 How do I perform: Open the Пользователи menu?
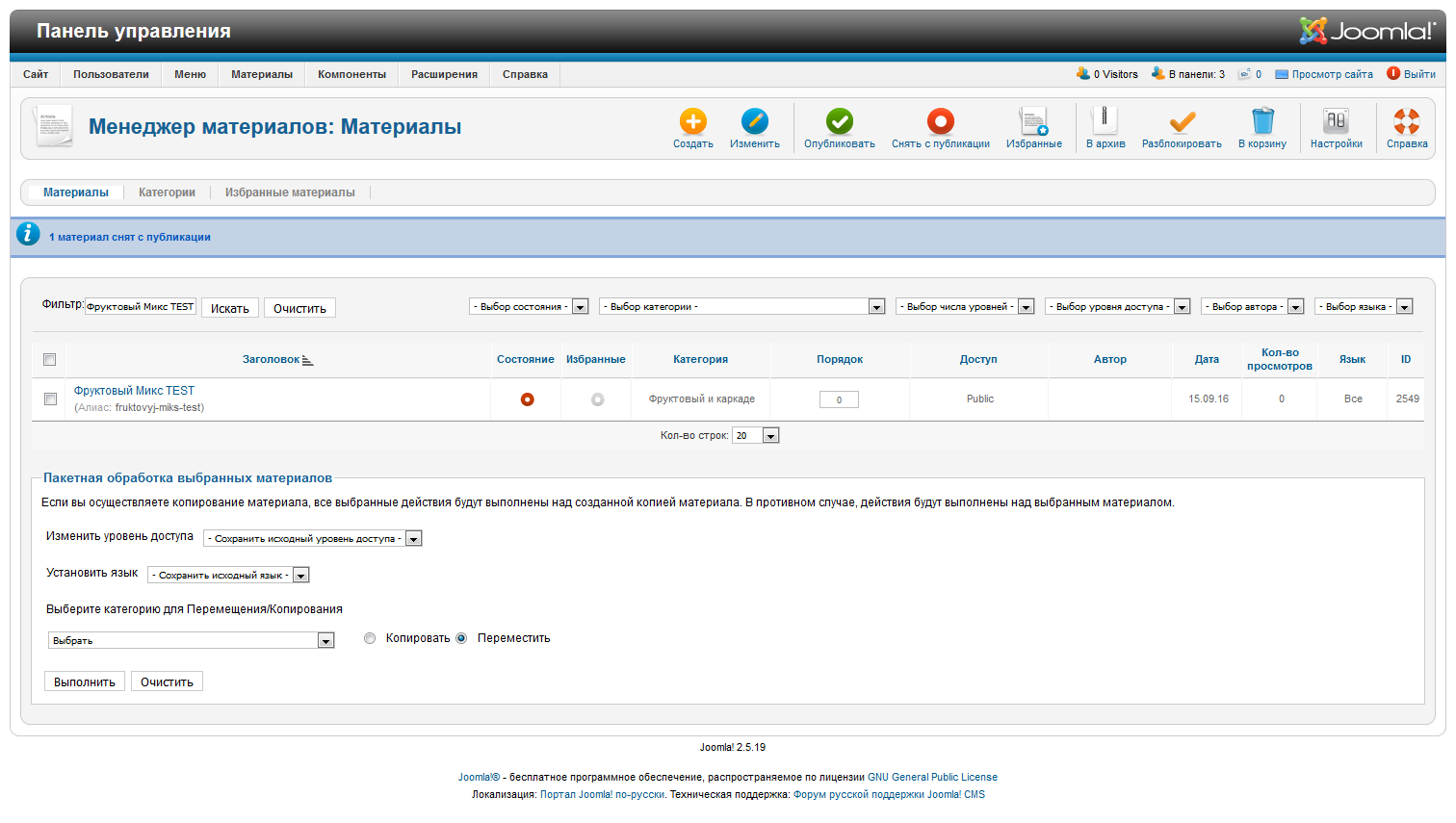click(x=111, y=74)
